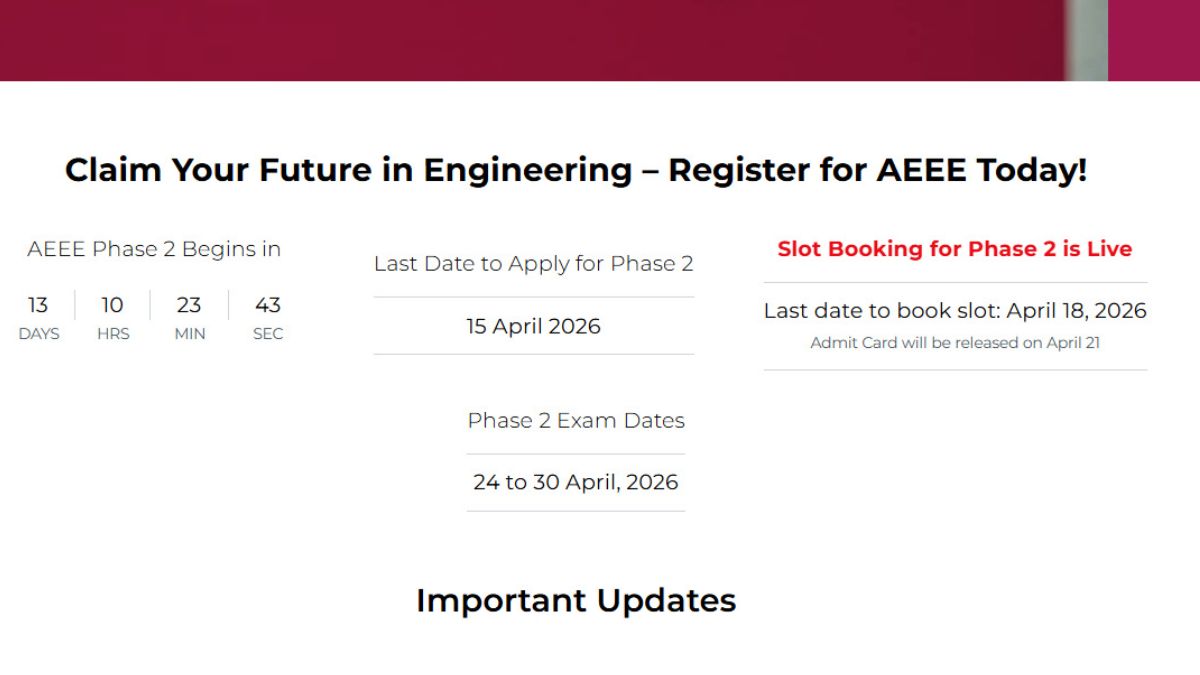The width and height of the screenshot is (1200, 675).
Task: Select the AEEE Phase 2 Begins in label
Action: pyautogui.click(x=154, y=249)
